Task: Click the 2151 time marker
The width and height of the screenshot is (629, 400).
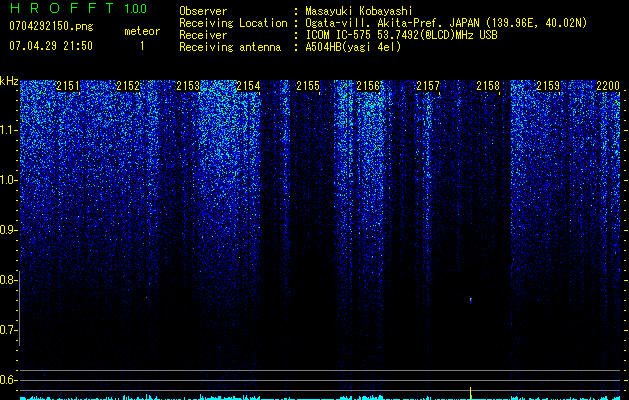Action: point(68,86)
